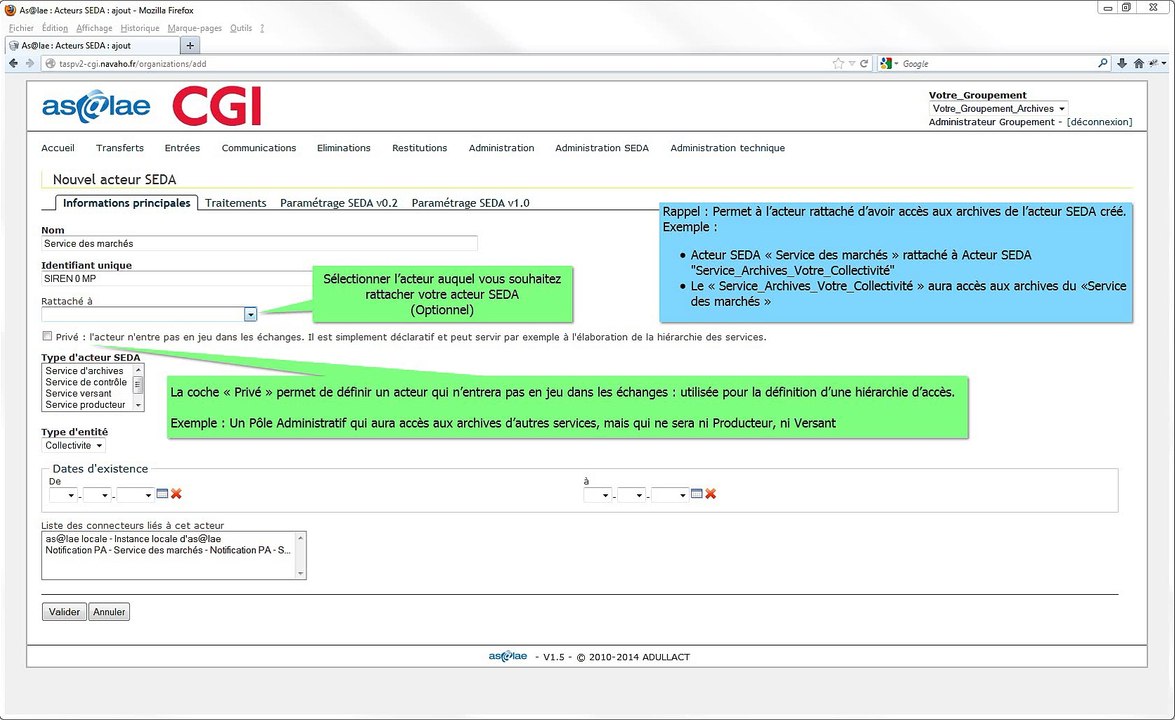Open the Type d'entité Collectivite dropdown
This screenshot has height=720, width=1175.
tap(73, 446)
